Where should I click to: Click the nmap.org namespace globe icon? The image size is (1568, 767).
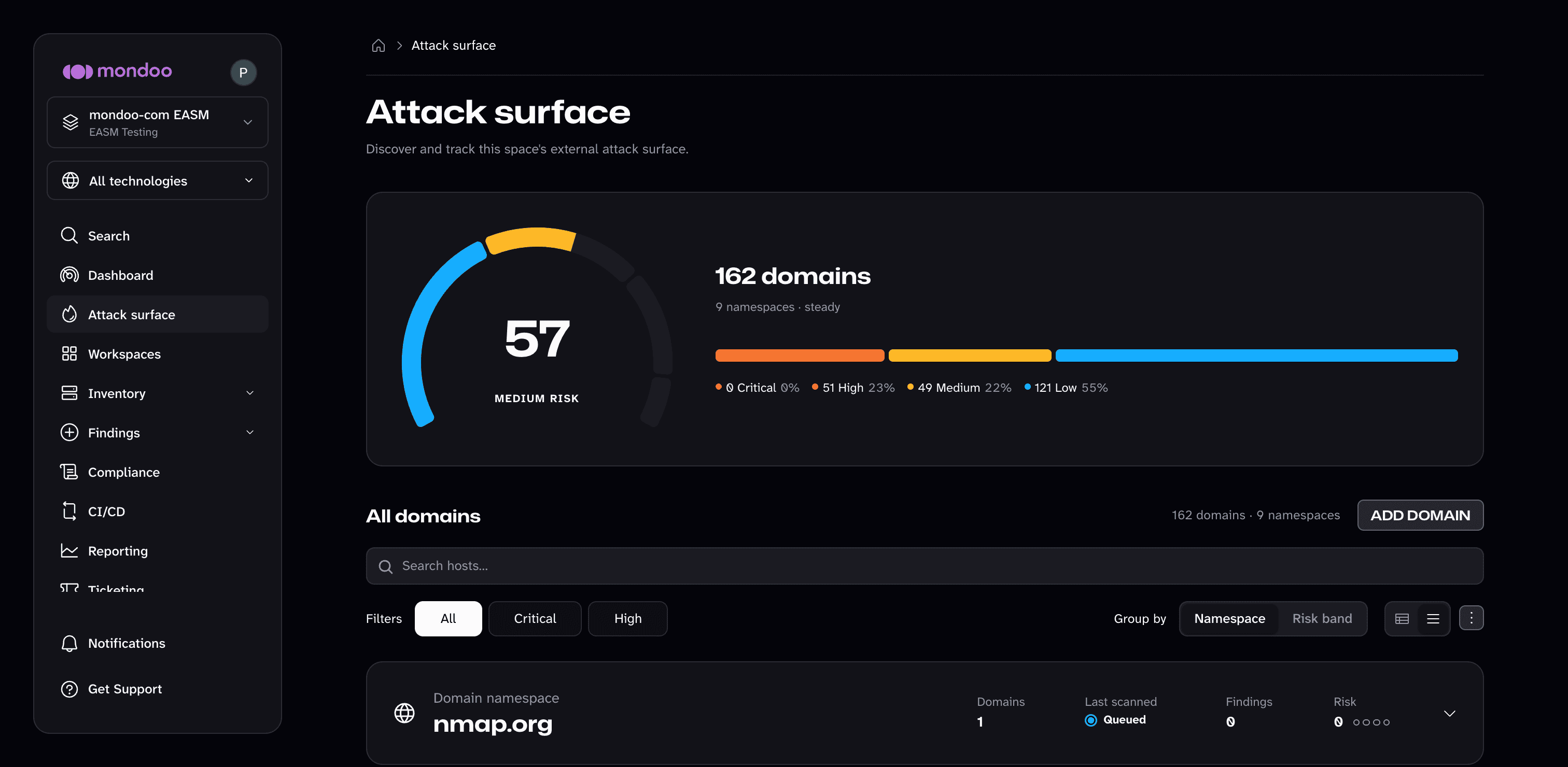pos(404,713)
